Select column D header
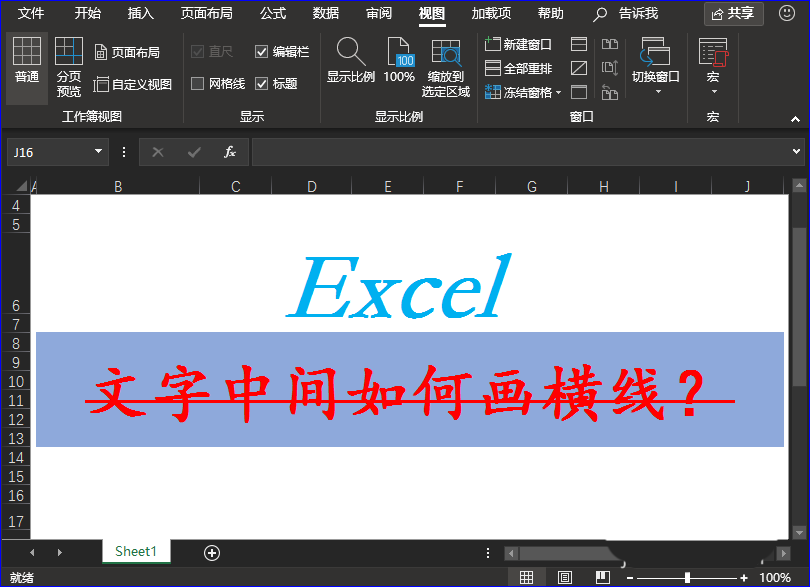The width and height of the screenshot is (810, 587). pyautogui.click(x=311, y=187)
